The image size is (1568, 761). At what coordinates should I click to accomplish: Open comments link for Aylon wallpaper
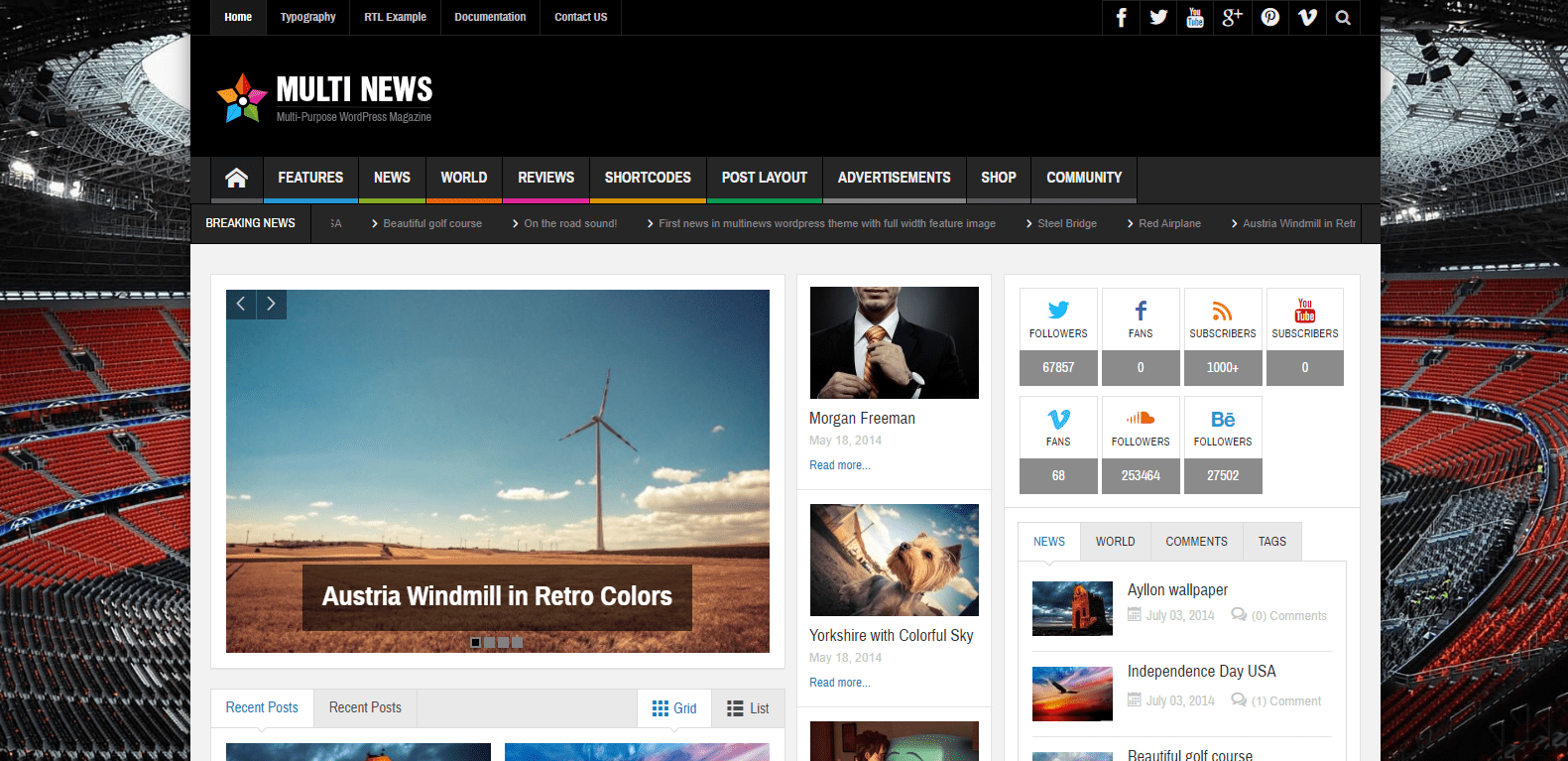coord(1288,616)
